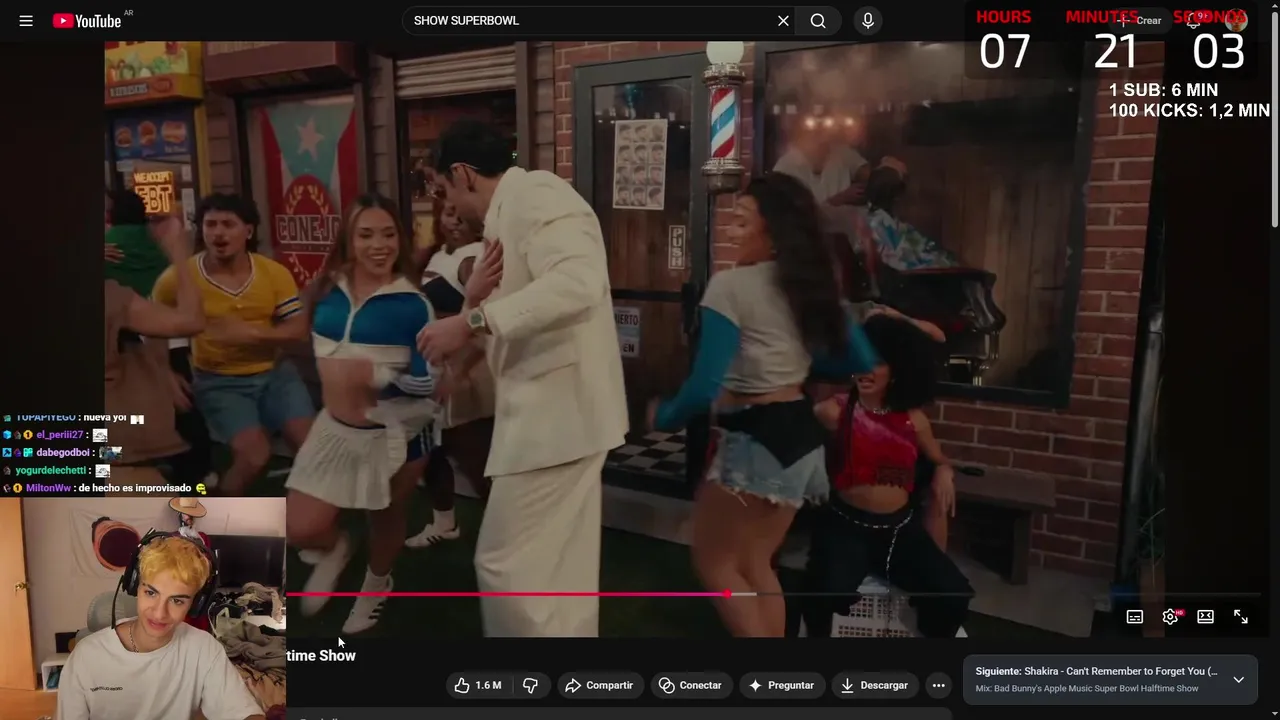This screenshot has height=720, width=1280.
Task: Click chat user dabegodboi name
Action: [x=63, y=453]
